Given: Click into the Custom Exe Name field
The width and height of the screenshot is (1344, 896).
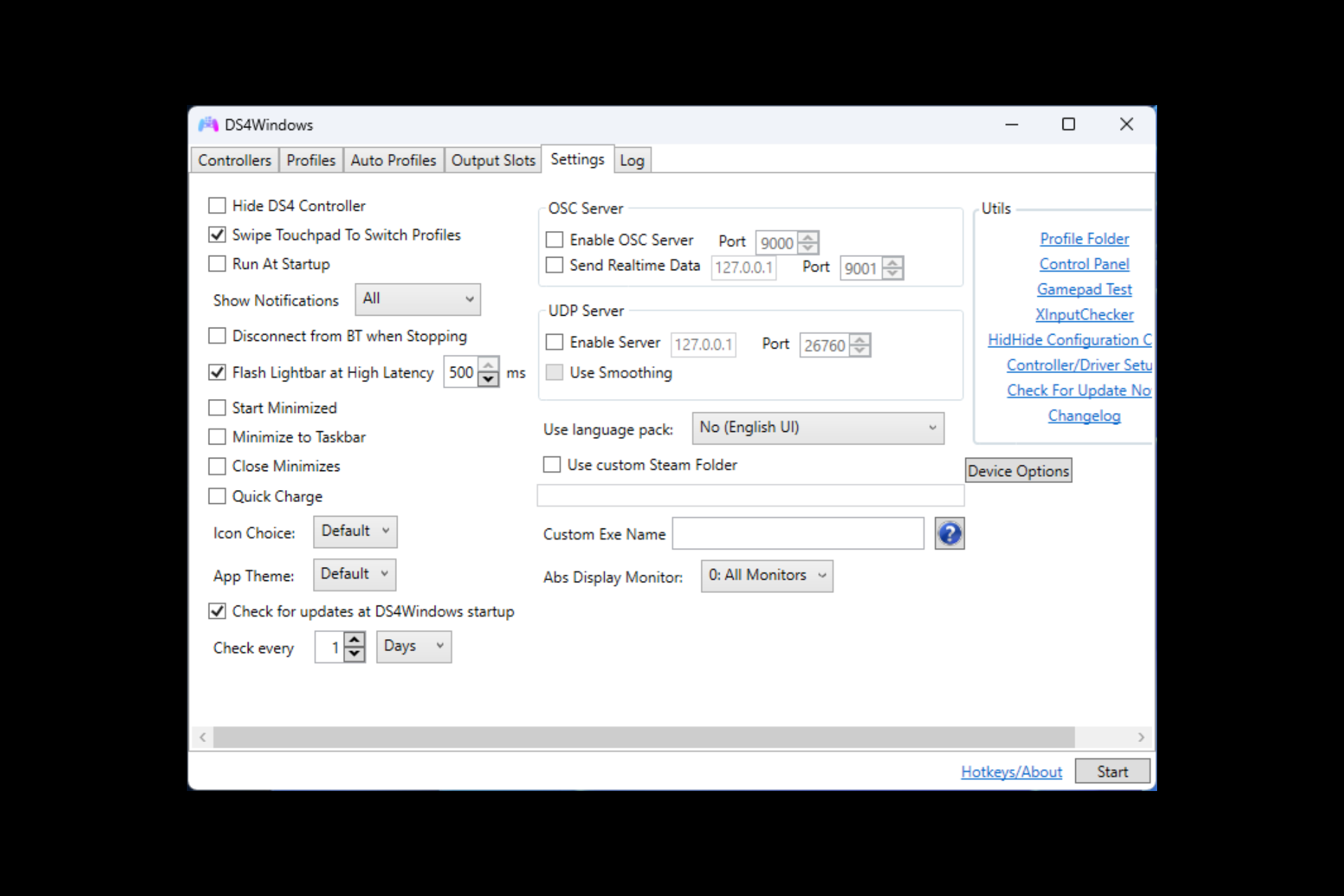Looking at the screenshot, I should point(798,533).
